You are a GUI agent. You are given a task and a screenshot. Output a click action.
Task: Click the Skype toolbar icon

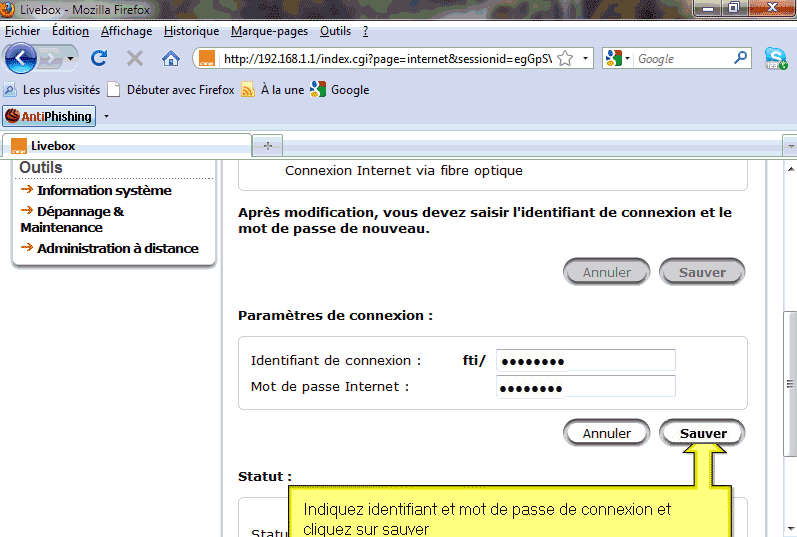[776, 58]
